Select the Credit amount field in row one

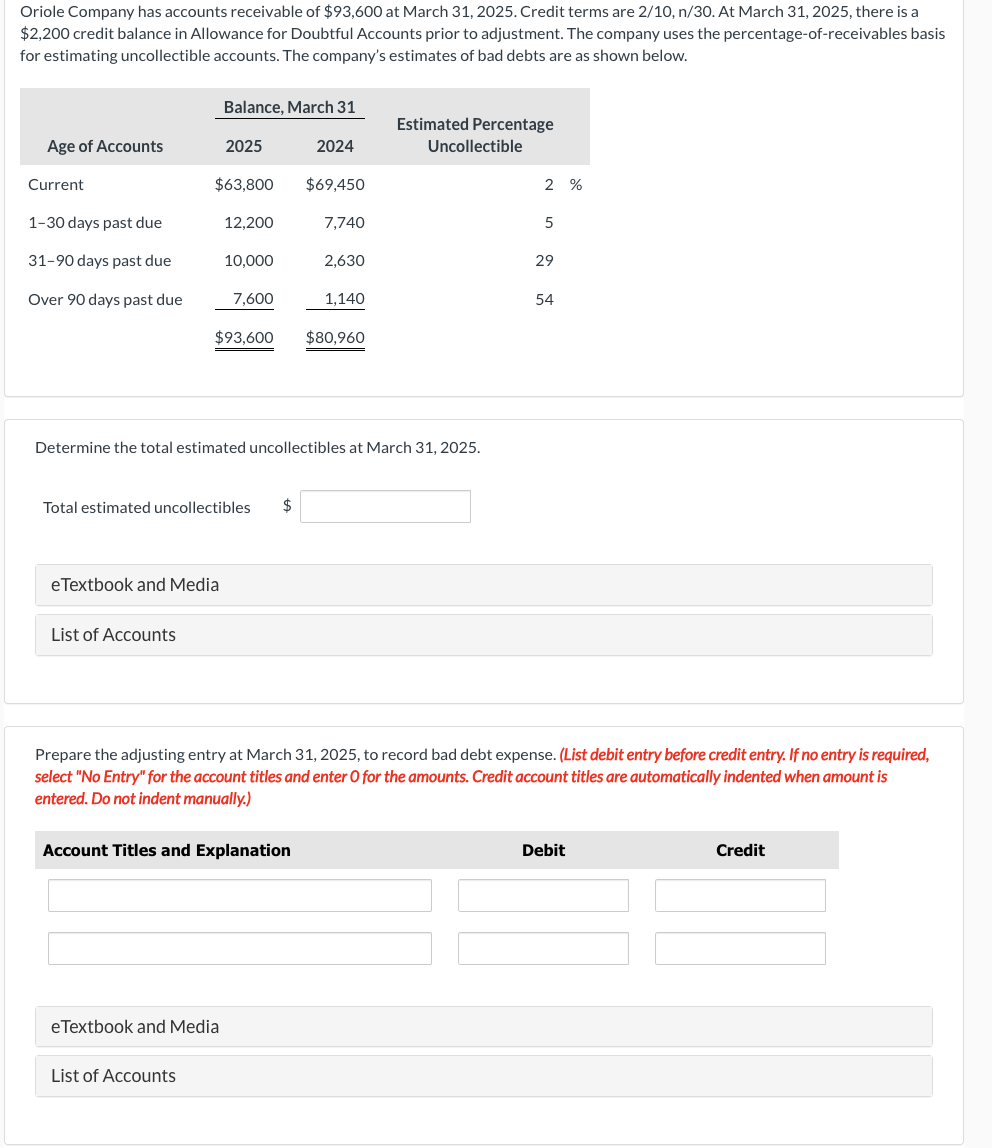(x=740, y=895)
